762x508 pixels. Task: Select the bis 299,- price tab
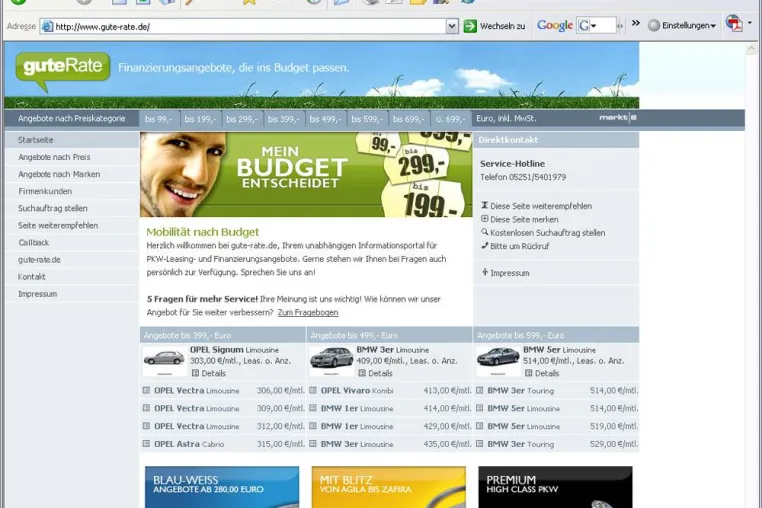242,119
